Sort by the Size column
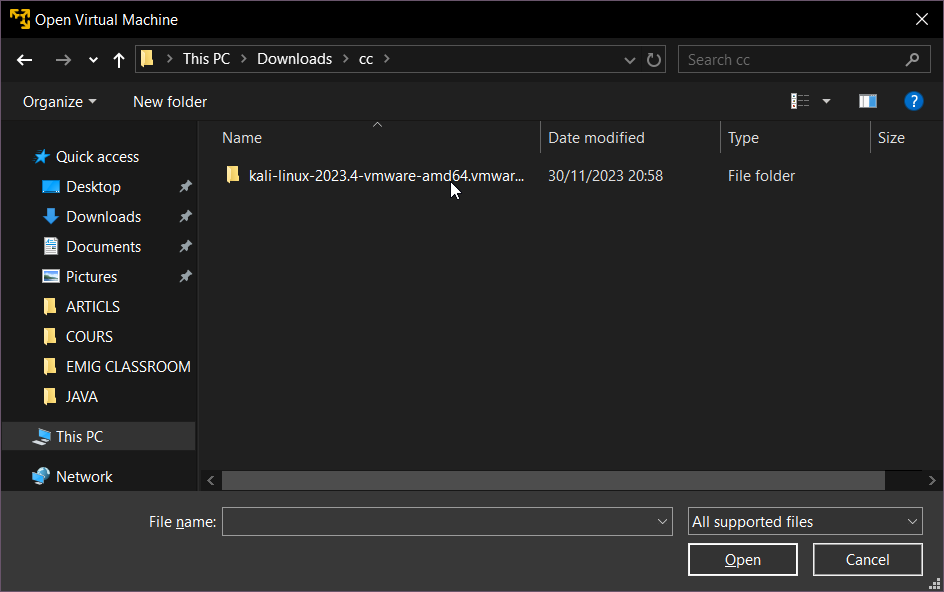The image size is (944, 592). (891, 138)
